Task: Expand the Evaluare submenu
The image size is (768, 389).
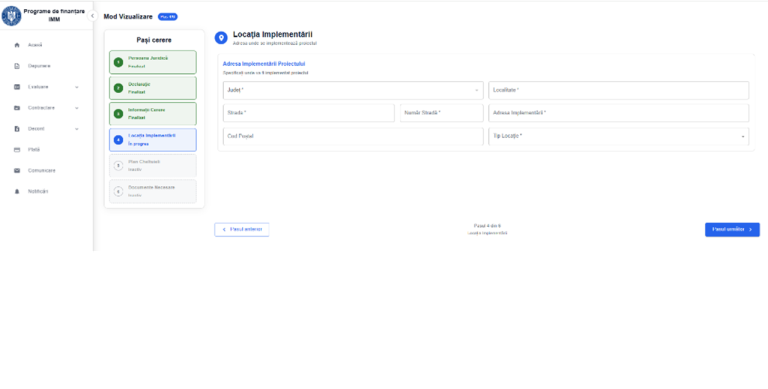Action: 76,87
